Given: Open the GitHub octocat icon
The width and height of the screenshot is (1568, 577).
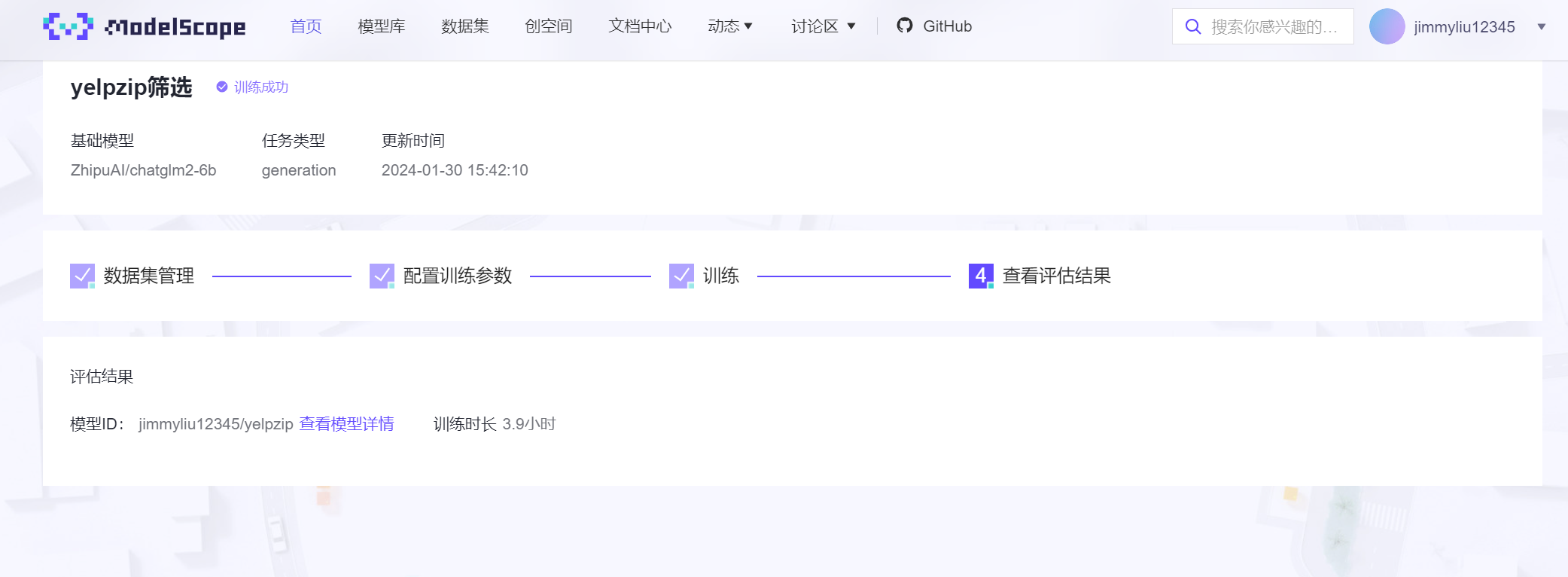Looking at the screenshot, I should 905,26.
